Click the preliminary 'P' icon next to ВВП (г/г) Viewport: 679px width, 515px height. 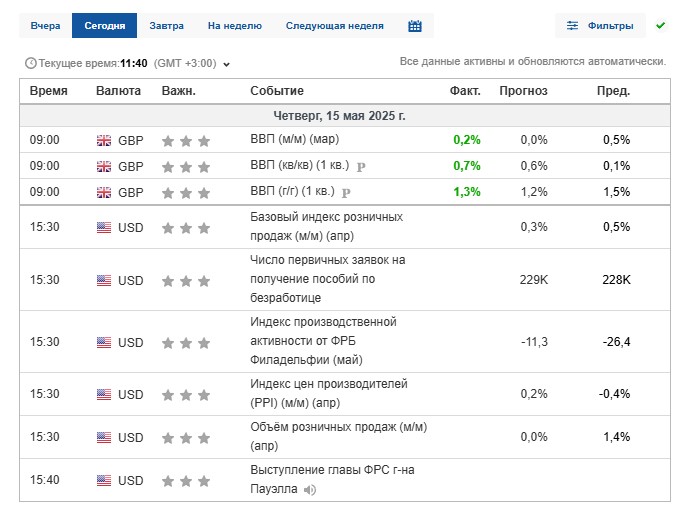[347, 192]
